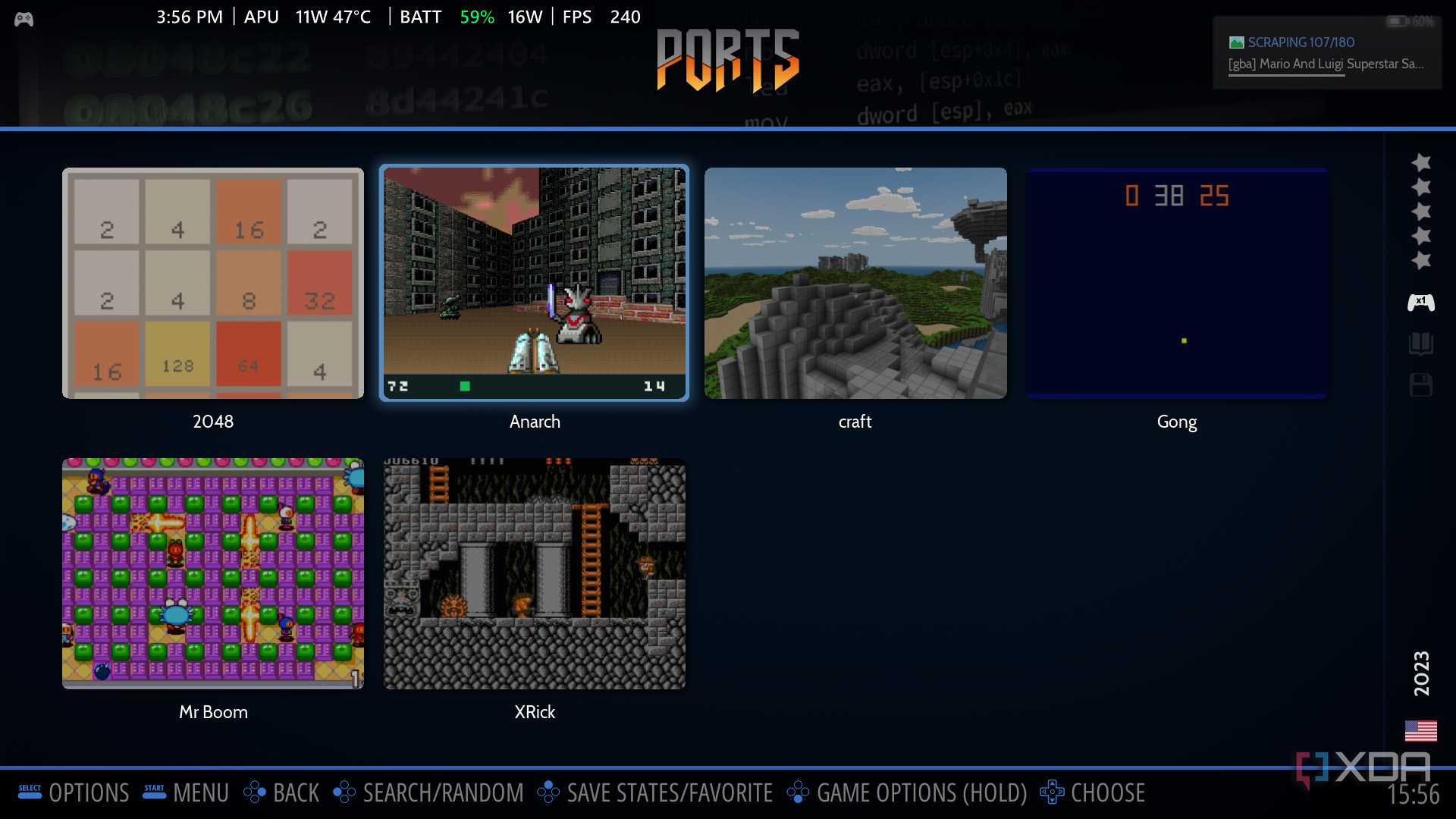Open the Mr Boom game thumbnail

pos(213,573)
